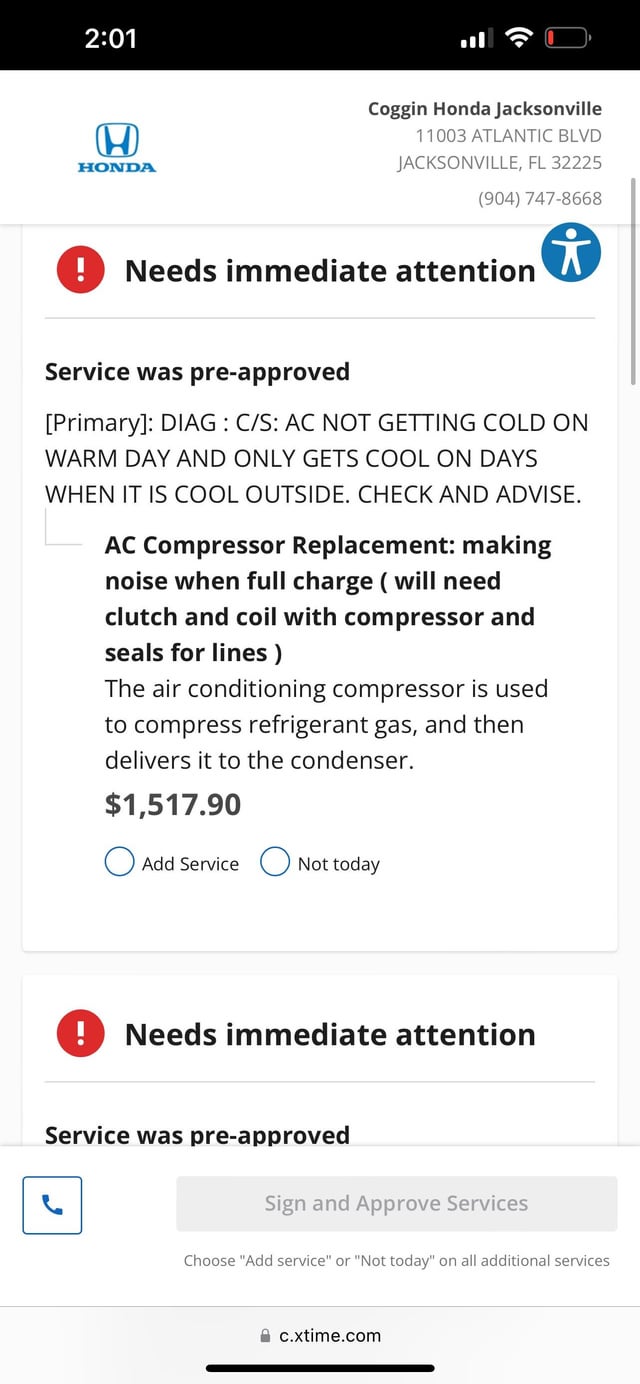The height and width of the screenshot is (1384, 640).
Task: Select the Add Service radio button
Action: coord(119,861)
